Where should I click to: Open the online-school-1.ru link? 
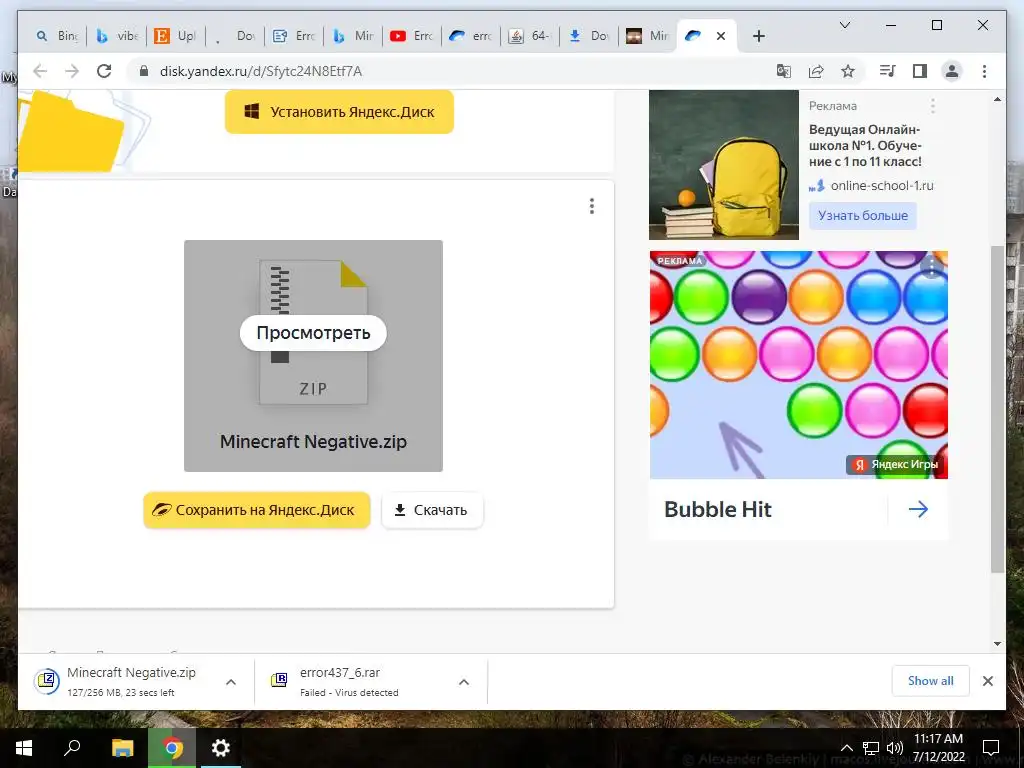click(882, 185)
